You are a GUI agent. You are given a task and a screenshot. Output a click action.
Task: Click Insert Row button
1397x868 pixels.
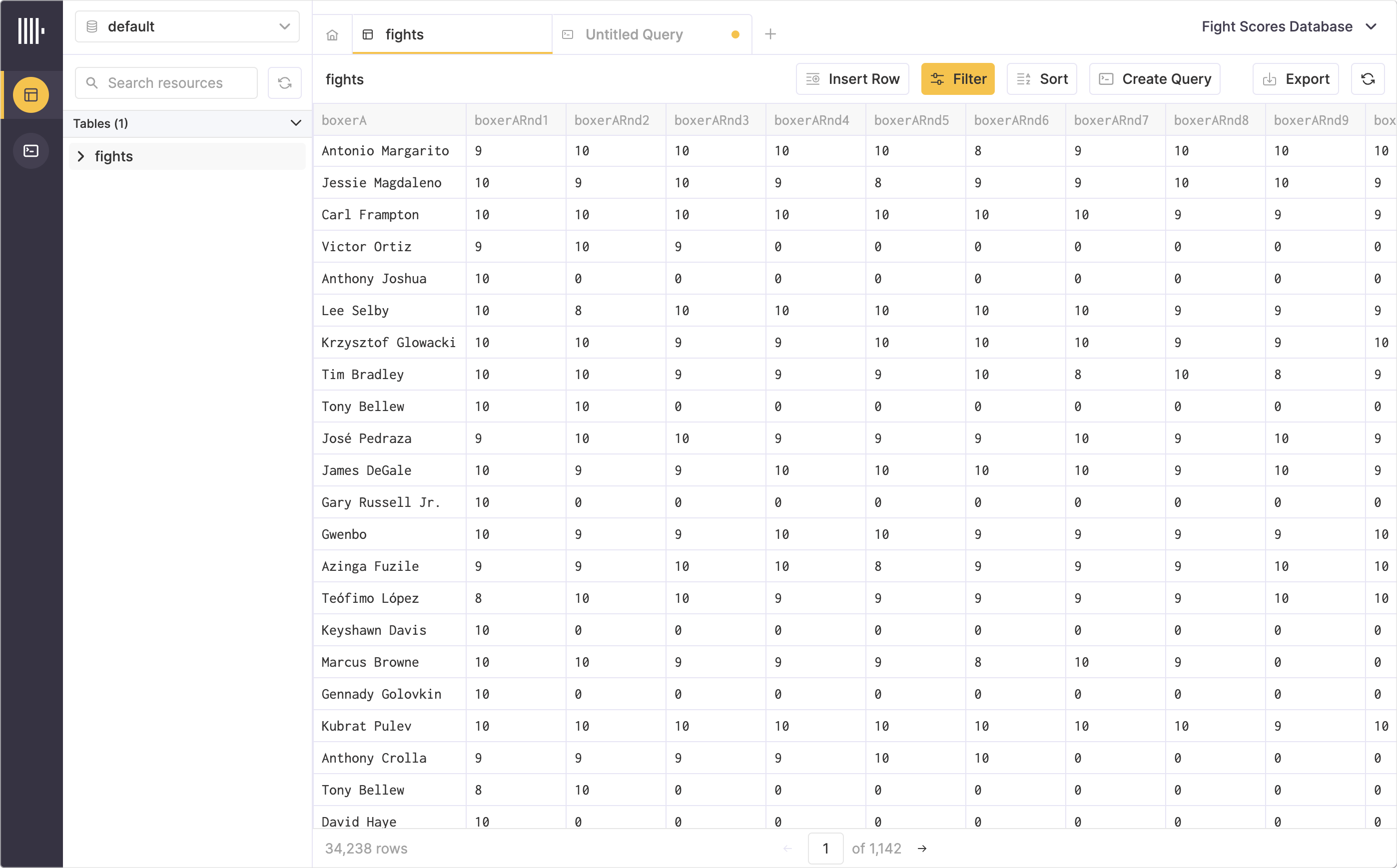(x=853, y=79)
